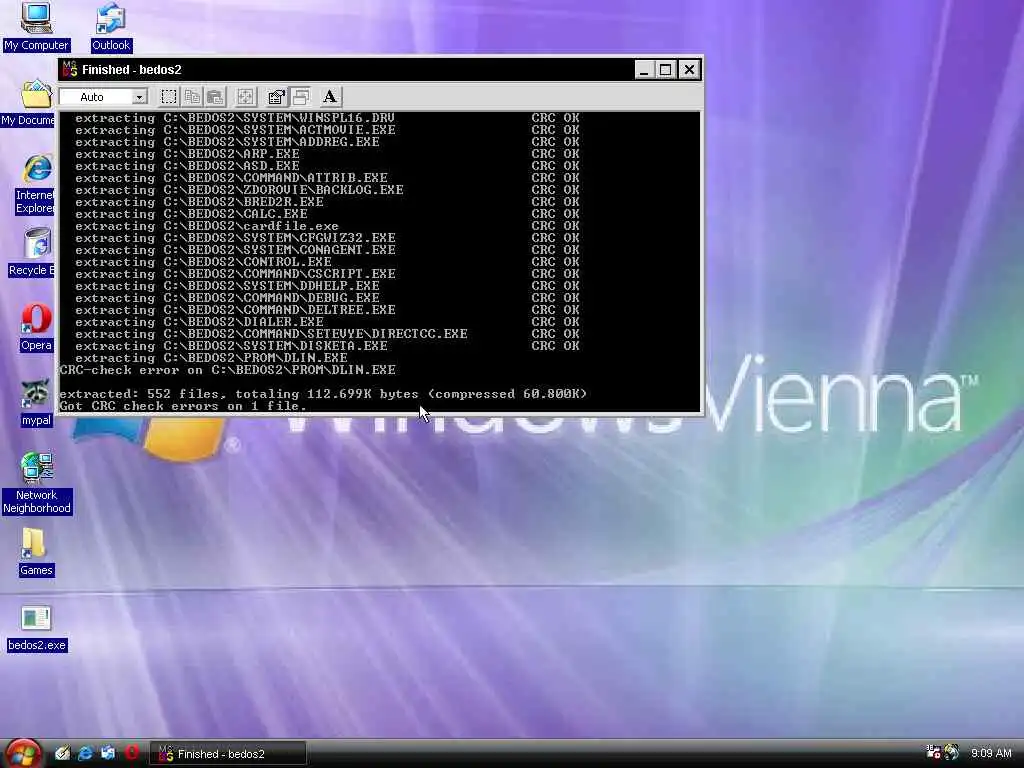This screenshot has height=768, width=1024.
Task: Click the Outlook quick launch icon
Action: click(x=108, y=753)
